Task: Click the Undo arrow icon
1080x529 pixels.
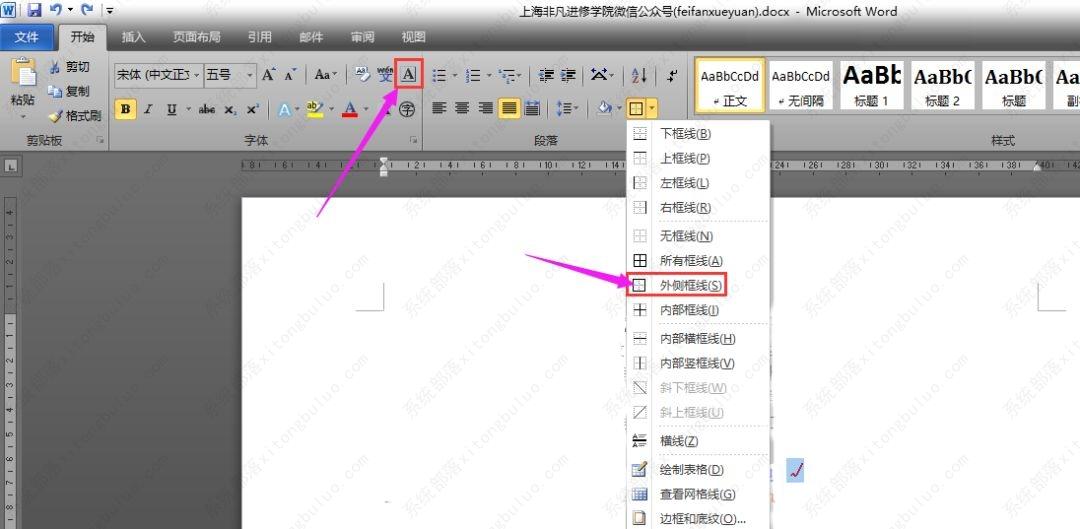Action: (x=56, y=10)
